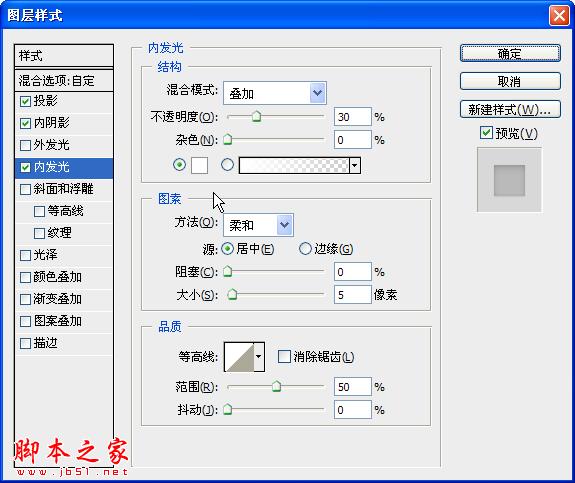The height and width of the screenshot is (483, 575).
Task: Click the opacity value field showing 30
Action: click(x=353, y=117)
